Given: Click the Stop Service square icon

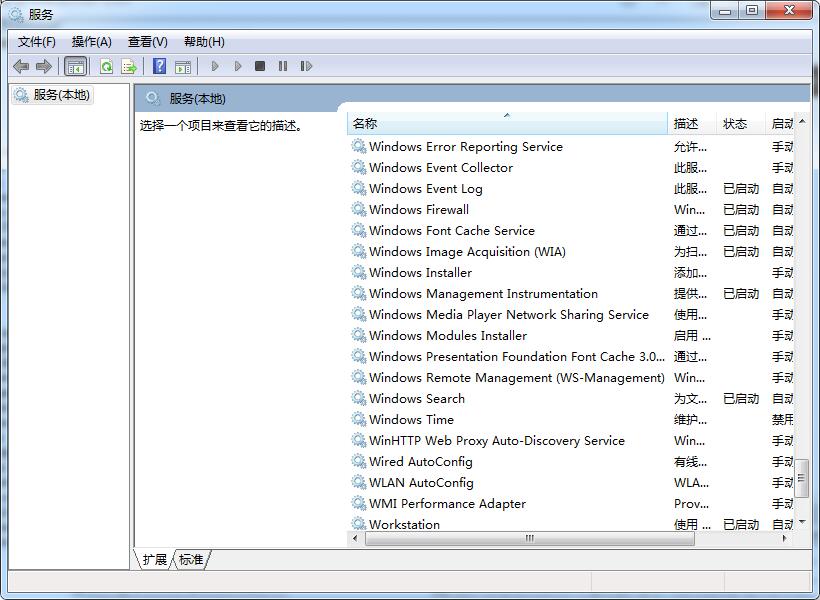Looking at the screenshot, I should click(x=260, y=66).
